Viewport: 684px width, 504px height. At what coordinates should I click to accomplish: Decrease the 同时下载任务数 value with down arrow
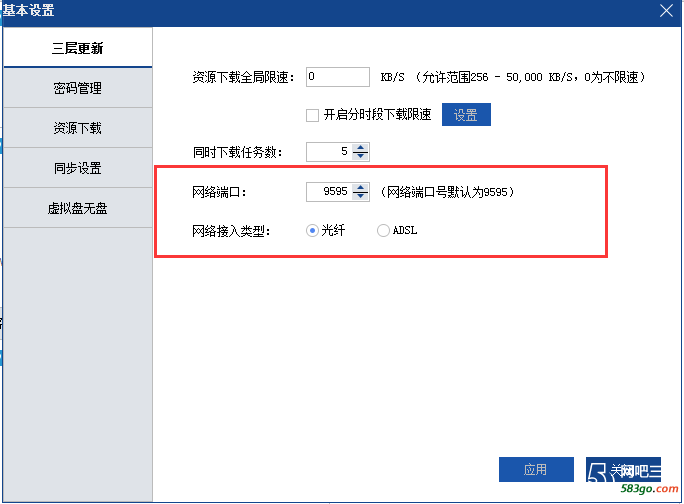(x=361, y=157)
